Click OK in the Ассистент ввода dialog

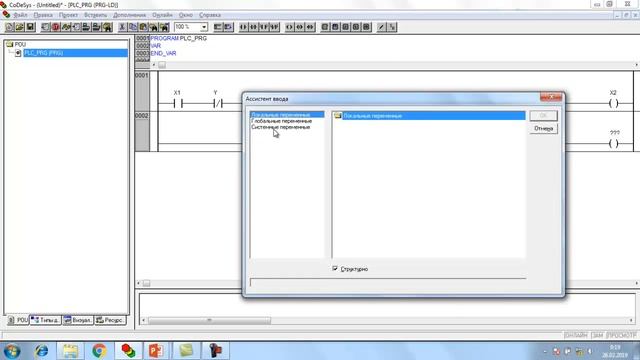[543, 116]
